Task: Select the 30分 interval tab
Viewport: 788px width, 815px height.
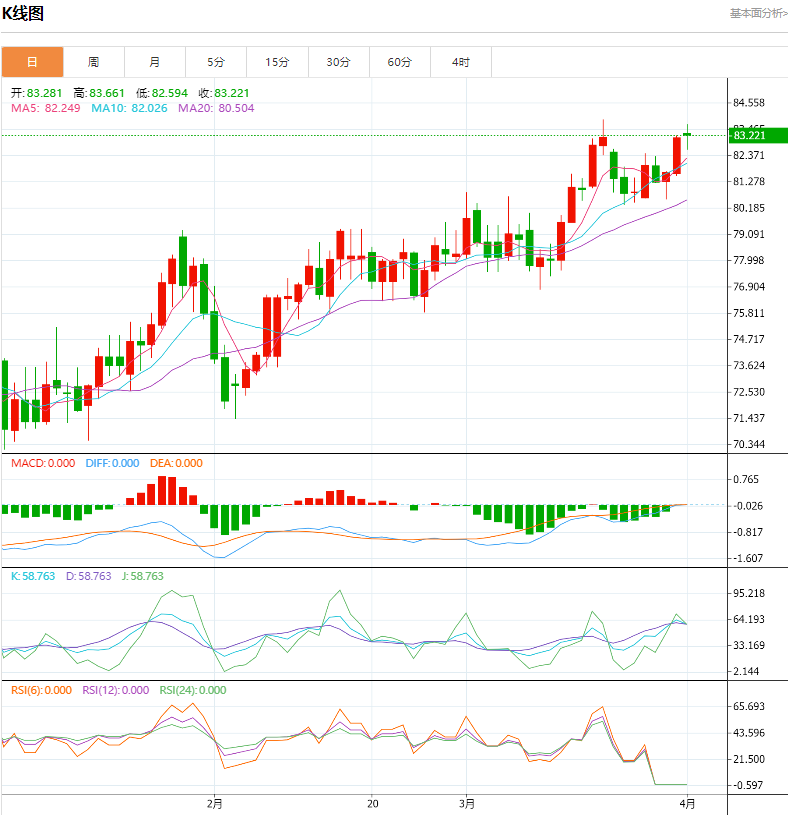Action: (338, 62)
